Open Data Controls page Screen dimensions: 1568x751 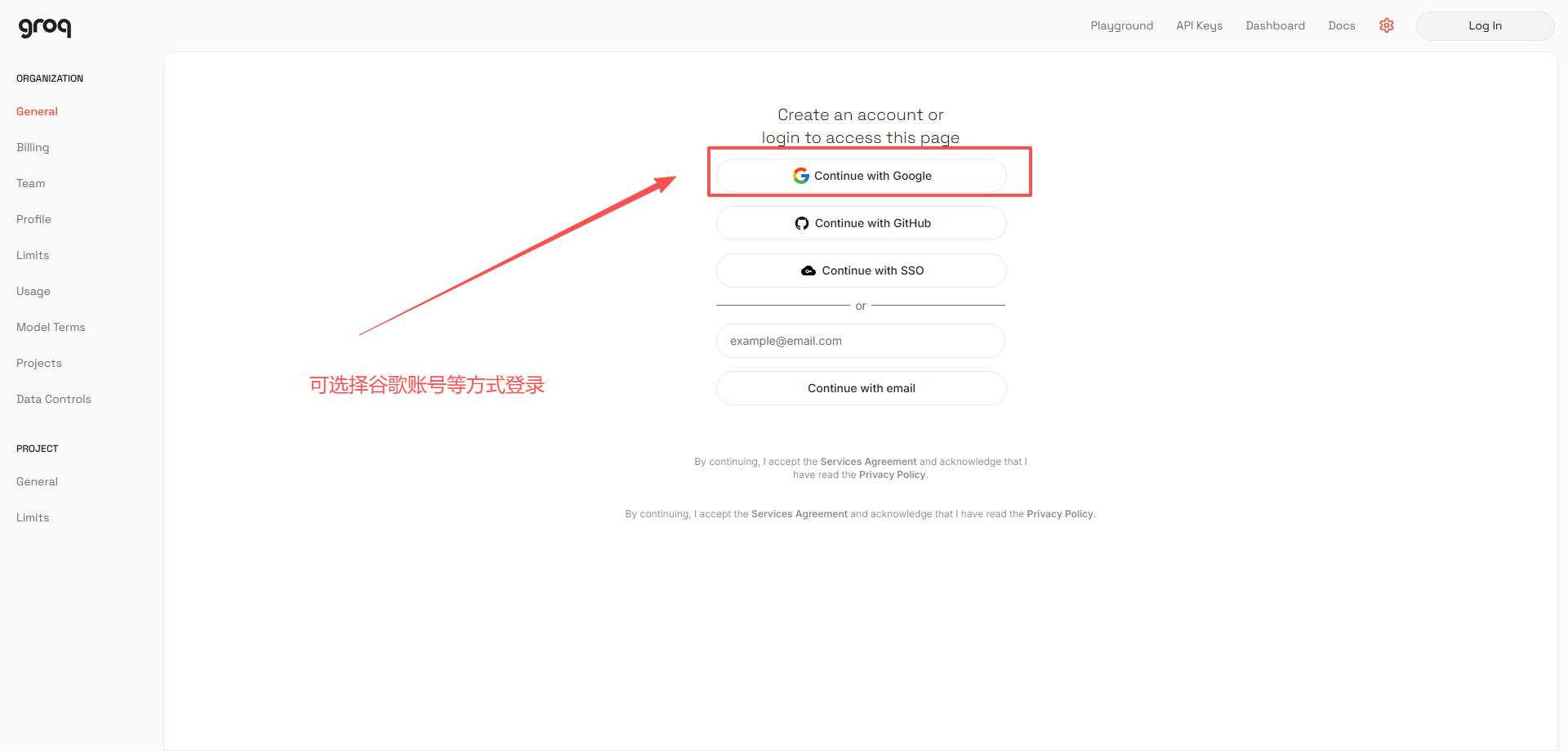(54, 399)
